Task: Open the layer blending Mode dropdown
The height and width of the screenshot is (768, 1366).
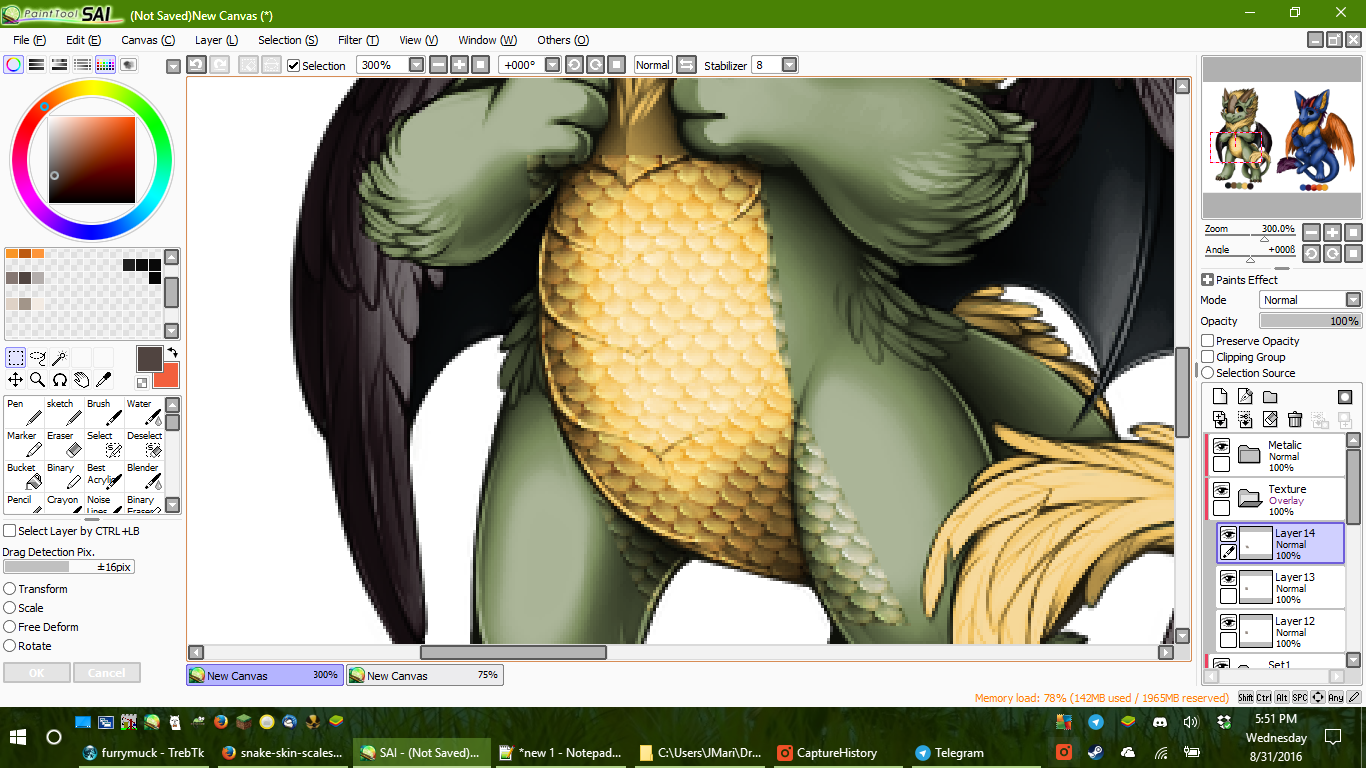Action: click(x=1352, y=300)
